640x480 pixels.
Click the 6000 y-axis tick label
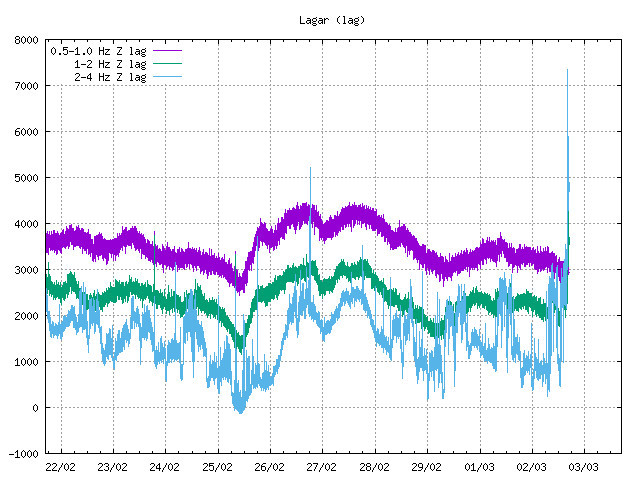pos(27,132)
